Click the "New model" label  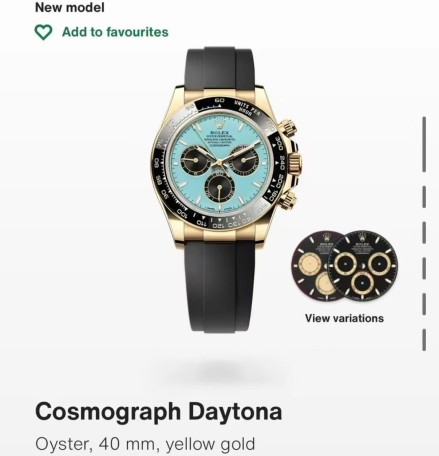[x=70, y=7]
